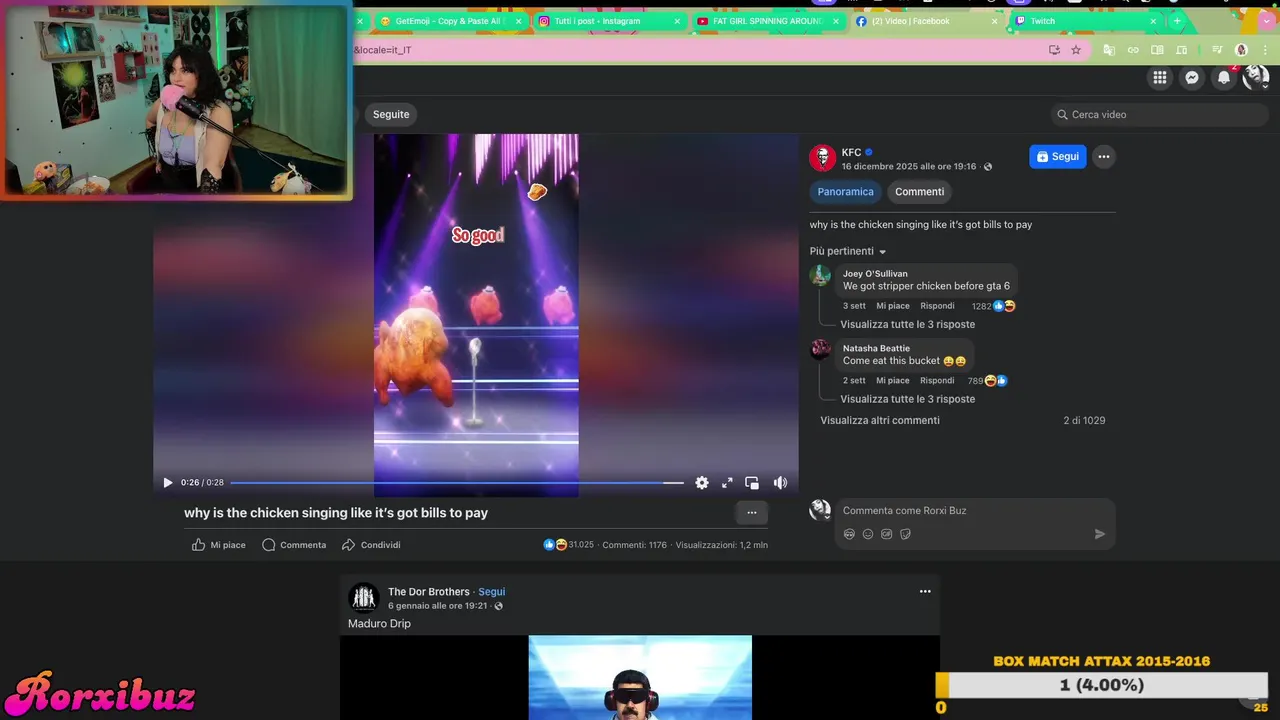
Task: Expand all 3 replies under Joey O'Sullivan
Action: (x=907, y=324)
